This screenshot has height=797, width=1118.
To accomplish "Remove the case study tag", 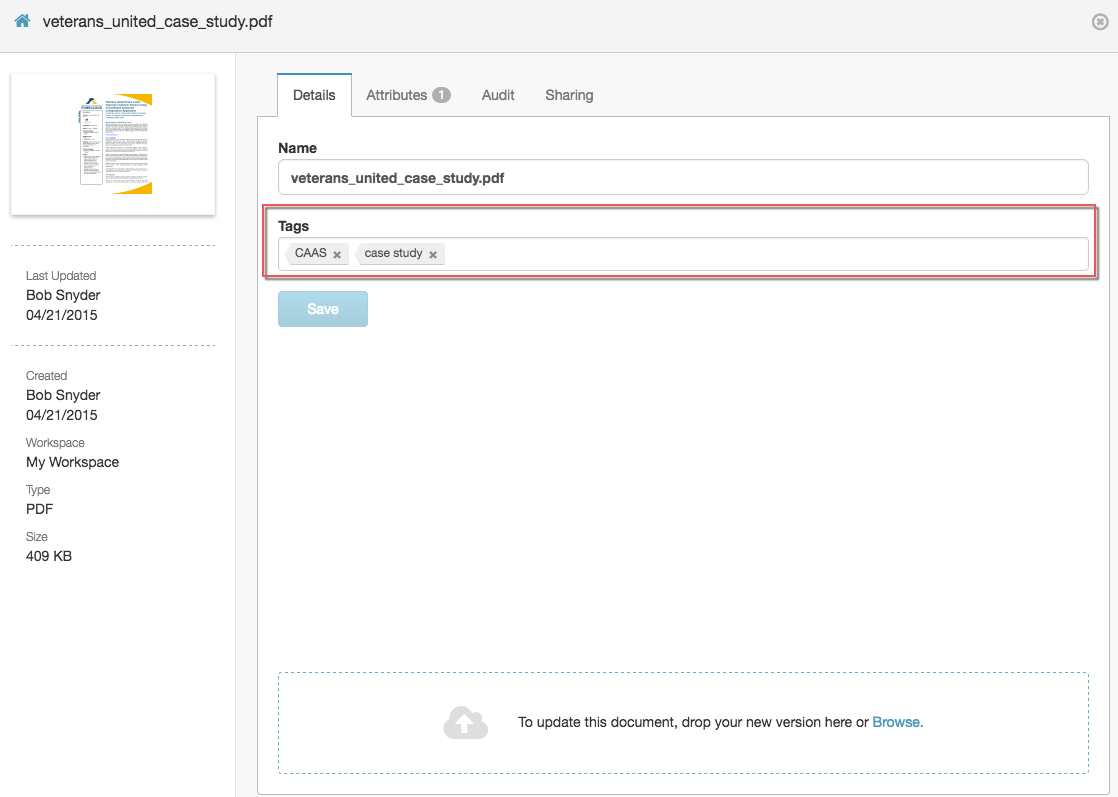I will pyautogui.click(x=433, y=254).
